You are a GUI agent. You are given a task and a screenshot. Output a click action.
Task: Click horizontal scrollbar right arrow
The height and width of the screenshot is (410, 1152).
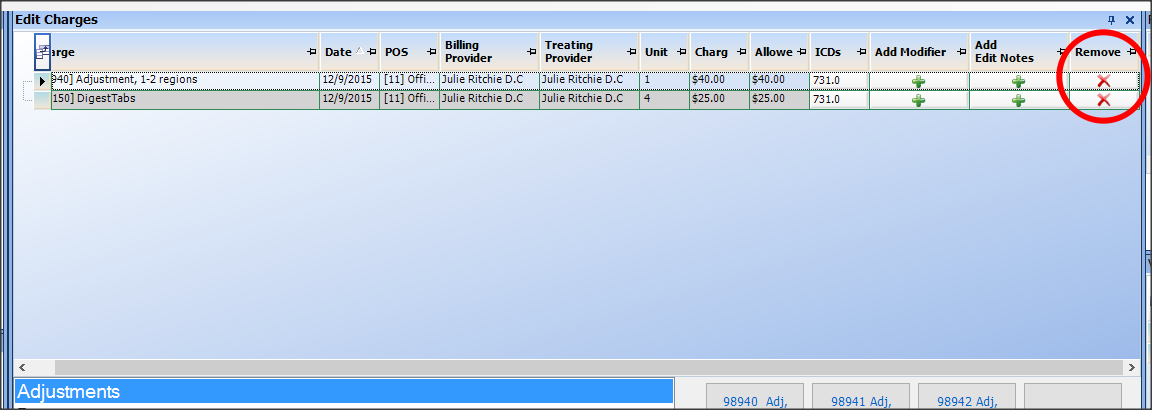click(x=1130, y=367)
